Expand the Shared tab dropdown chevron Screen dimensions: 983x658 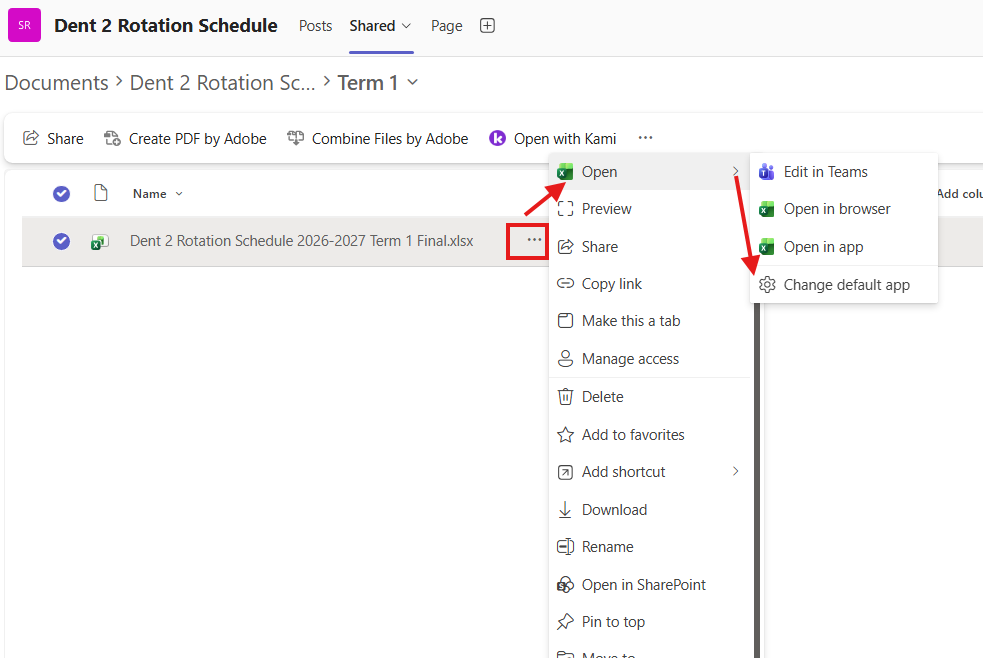tap(406, 26)
